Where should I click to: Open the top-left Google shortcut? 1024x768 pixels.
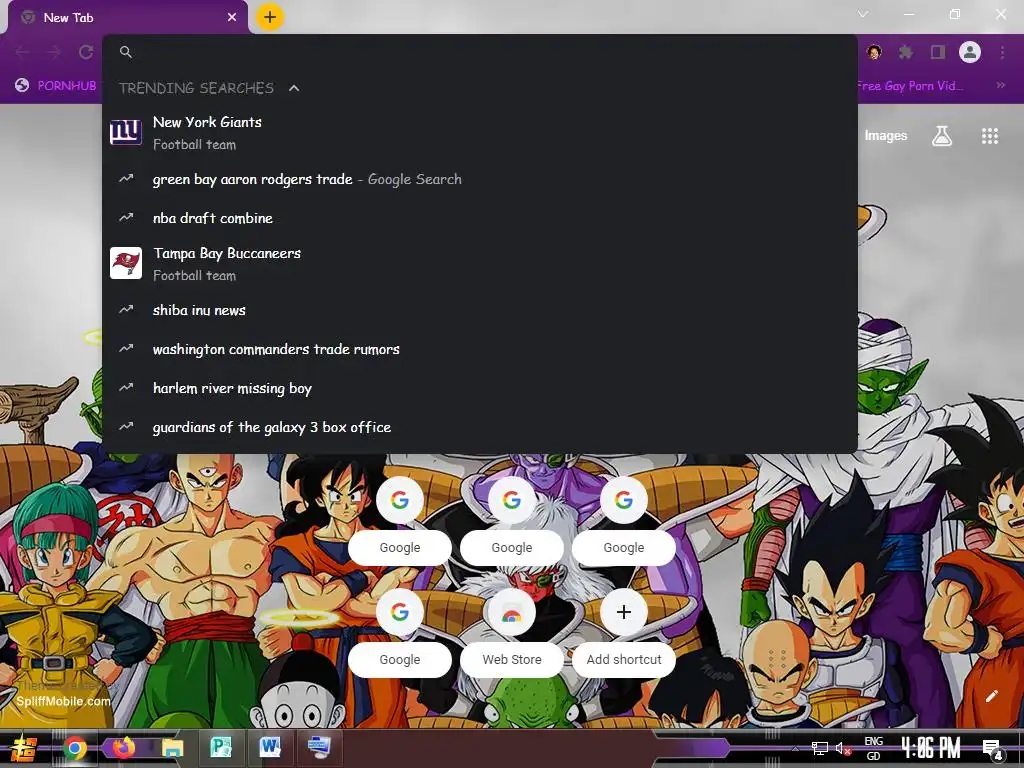point(400,521)
